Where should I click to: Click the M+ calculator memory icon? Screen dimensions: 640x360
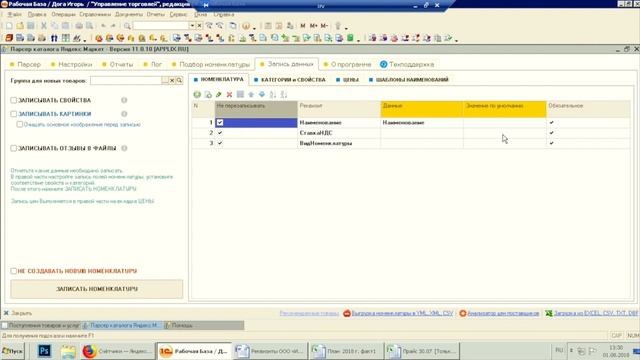[x=313, y=26]
